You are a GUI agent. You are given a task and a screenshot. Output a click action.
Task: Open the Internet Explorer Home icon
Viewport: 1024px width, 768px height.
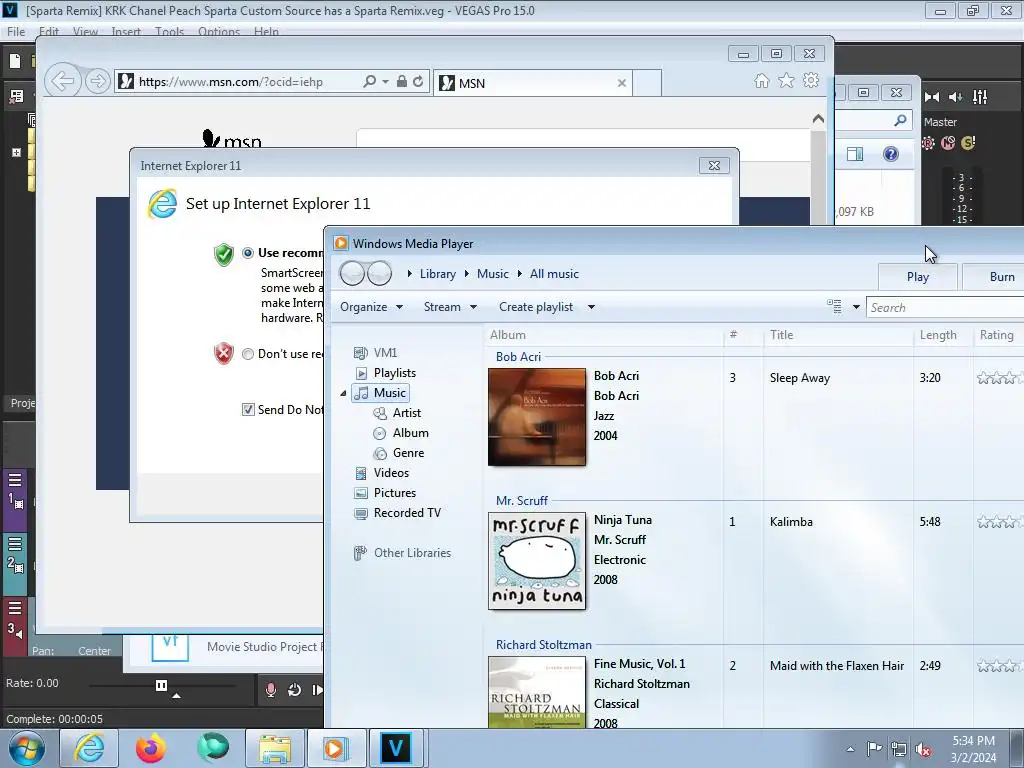pyautogui.click(x=761, y=81)
